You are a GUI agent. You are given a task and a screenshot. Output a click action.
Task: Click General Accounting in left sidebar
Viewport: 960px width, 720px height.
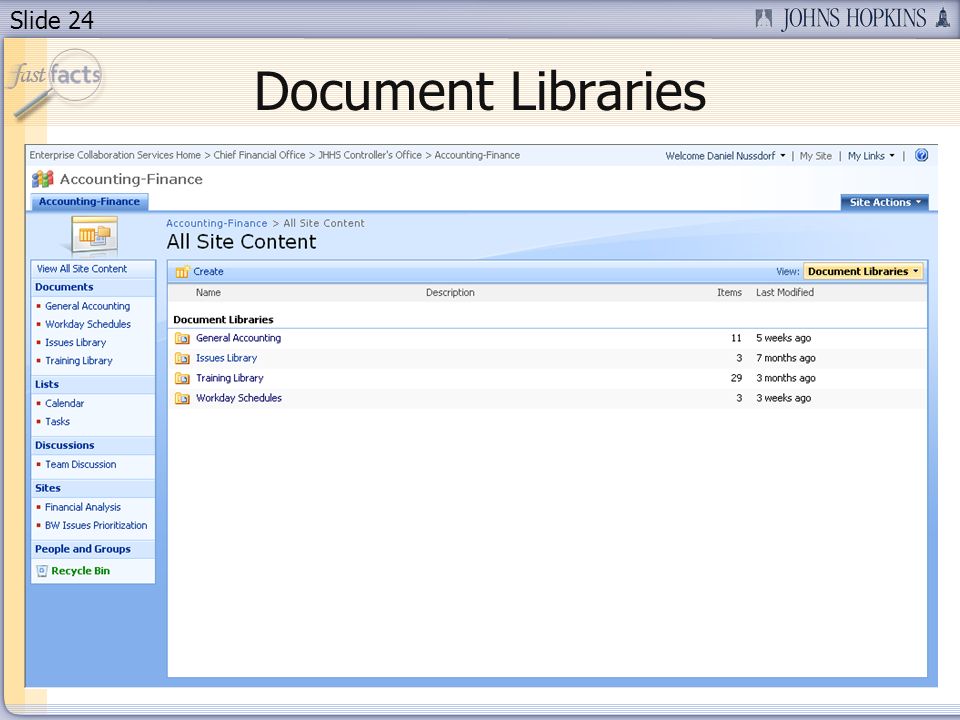tap(88, 306)
